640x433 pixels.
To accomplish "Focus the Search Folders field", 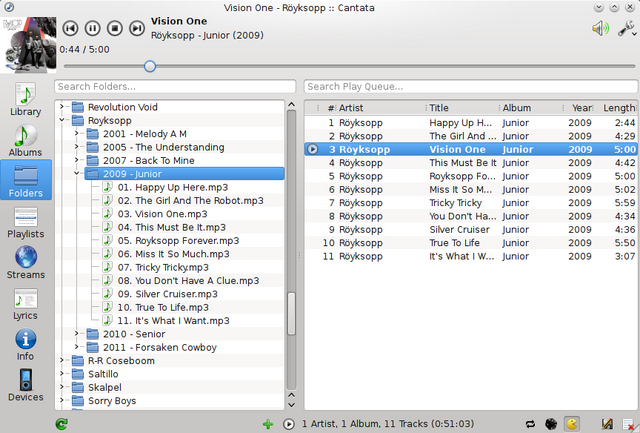I will click(x=175, y=87).
